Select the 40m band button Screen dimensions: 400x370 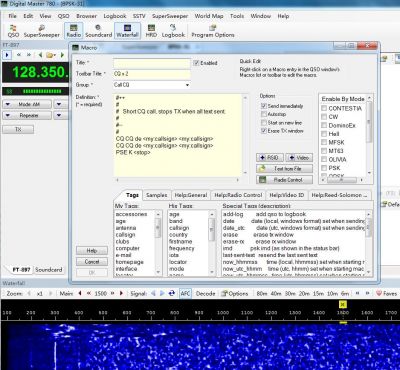(276, 293)
